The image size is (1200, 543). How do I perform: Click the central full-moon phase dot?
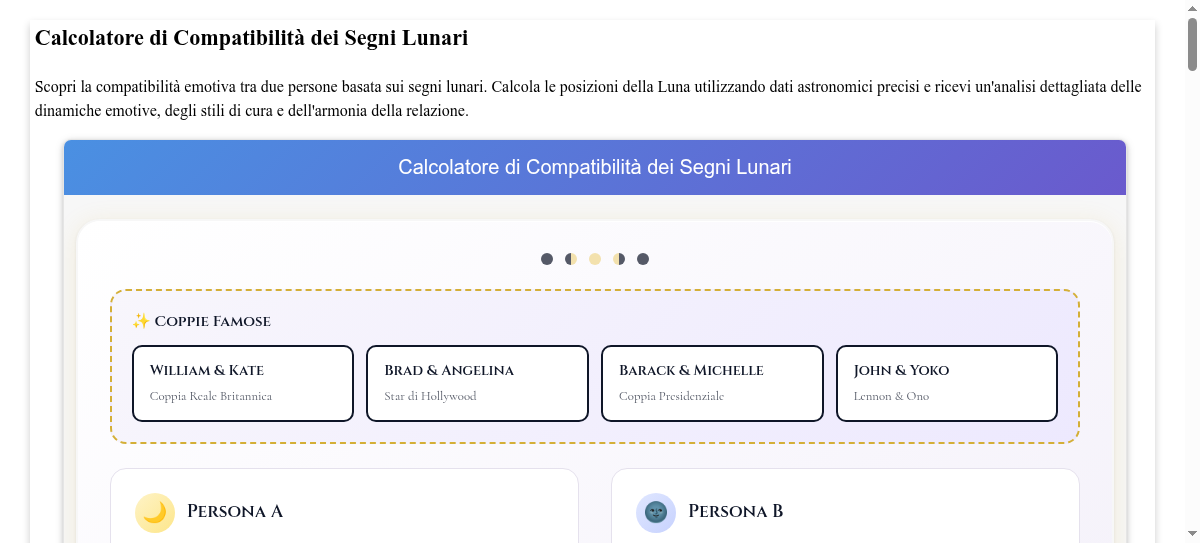(595, 259)
